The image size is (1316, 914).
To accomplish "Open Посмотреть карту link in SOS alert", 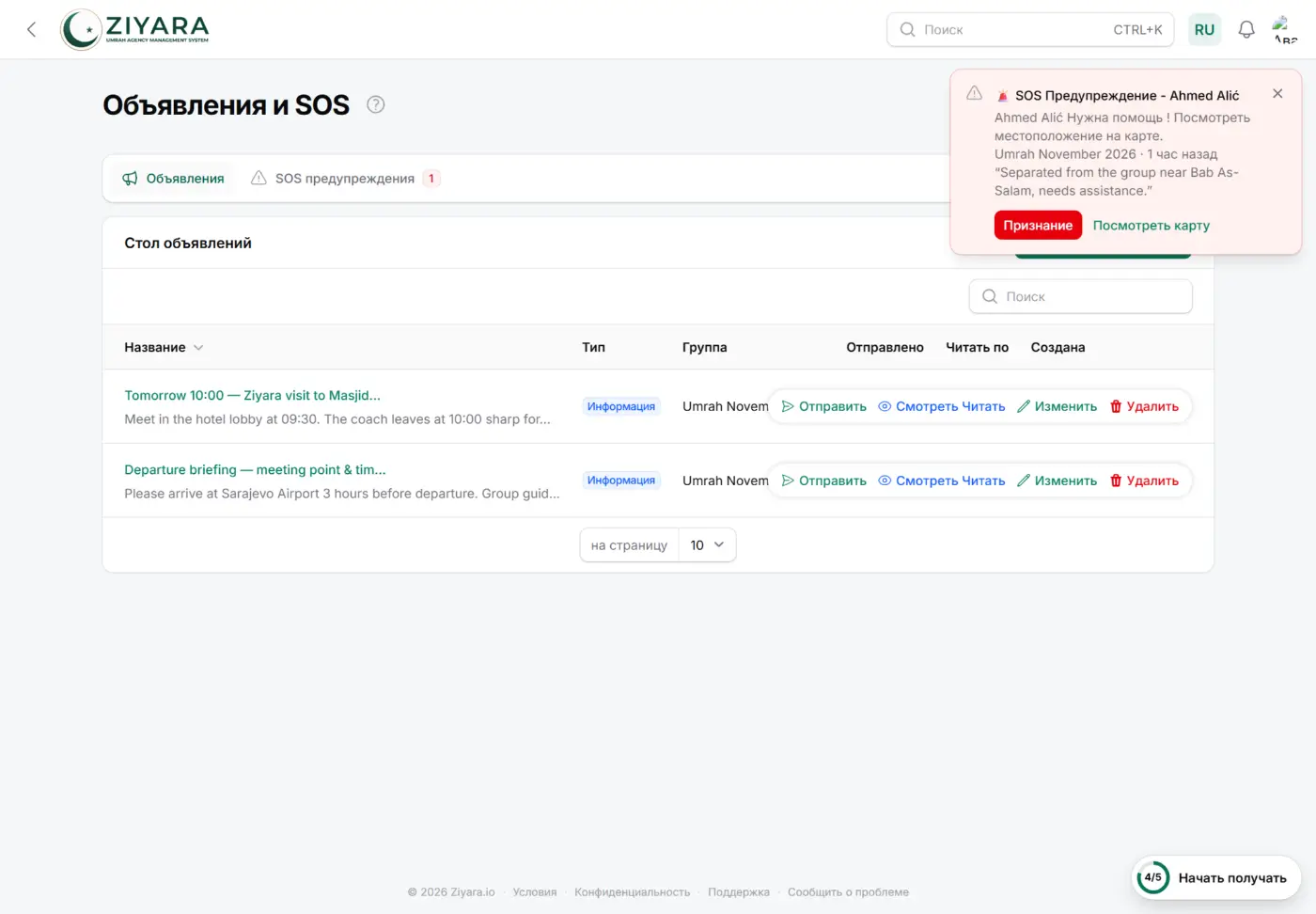I will click(1151, 225).
